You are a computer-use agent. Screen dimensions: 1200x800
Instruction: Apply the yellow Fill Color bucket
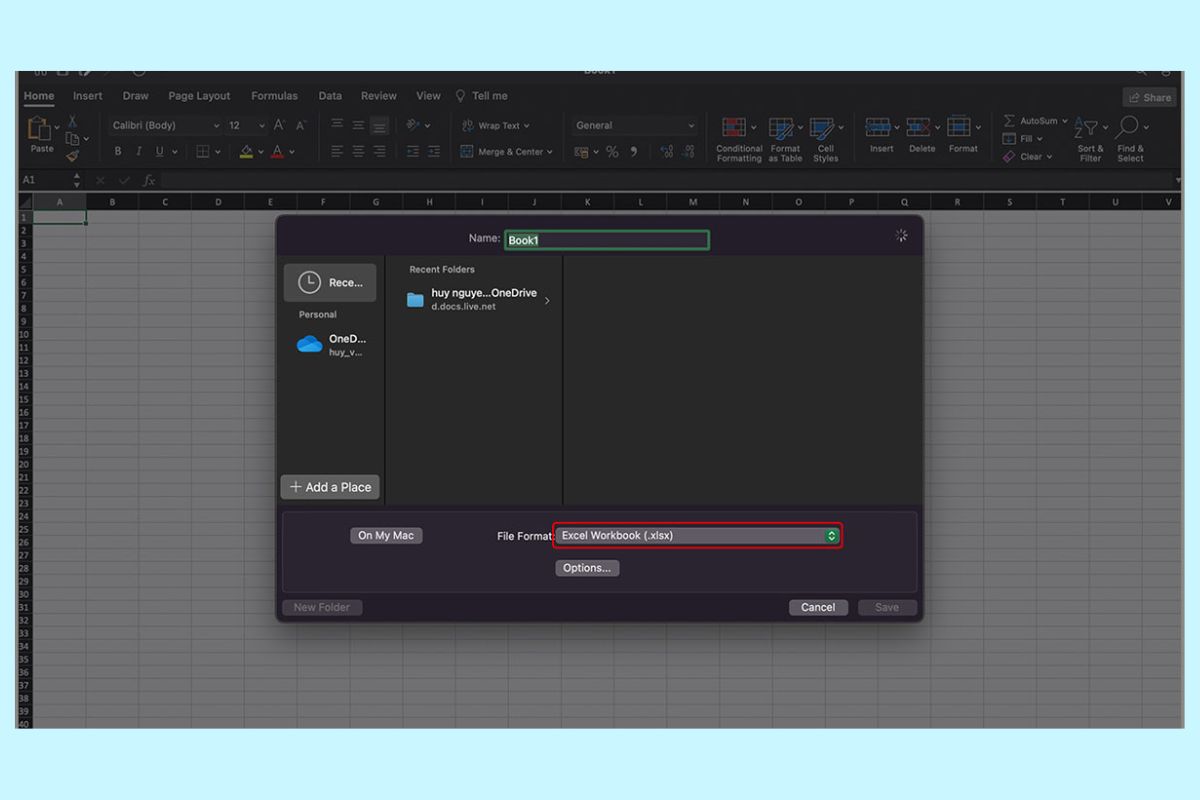coord(247,152)
